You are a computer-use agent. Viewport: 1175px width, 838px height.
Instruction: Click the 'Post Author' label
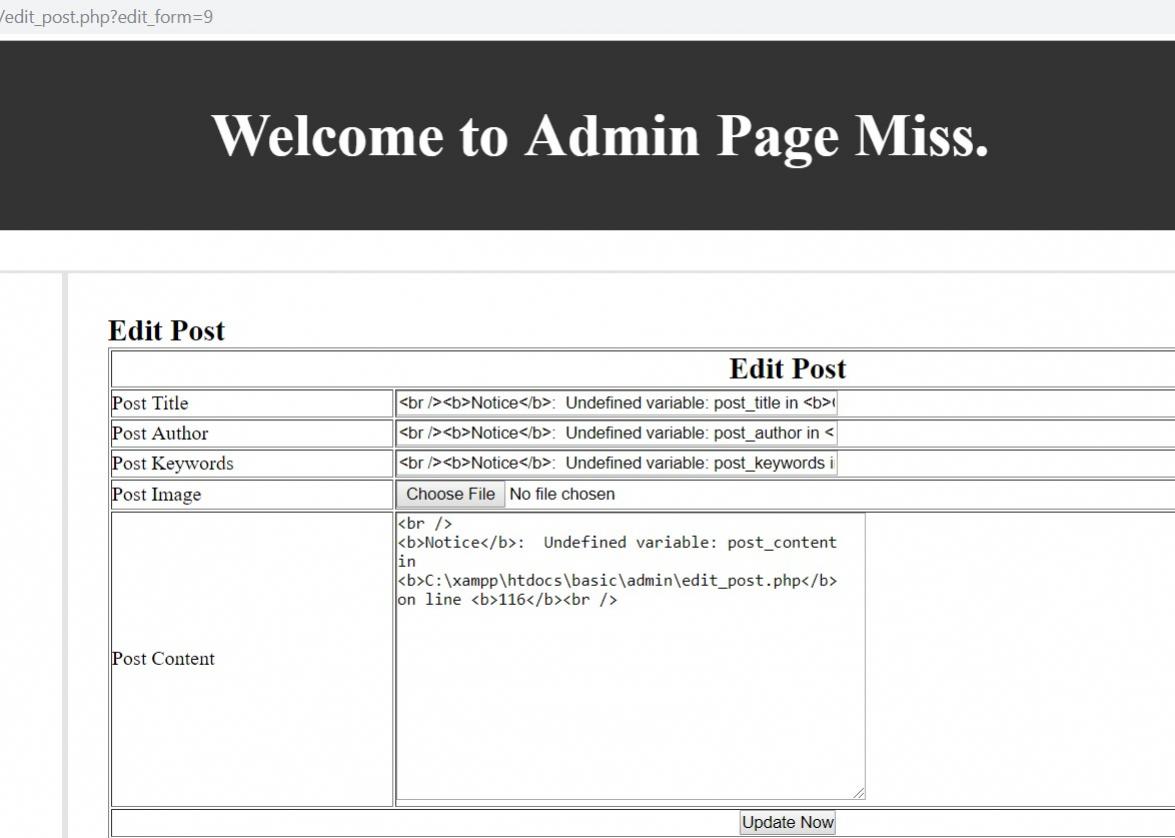pos(160,433)
